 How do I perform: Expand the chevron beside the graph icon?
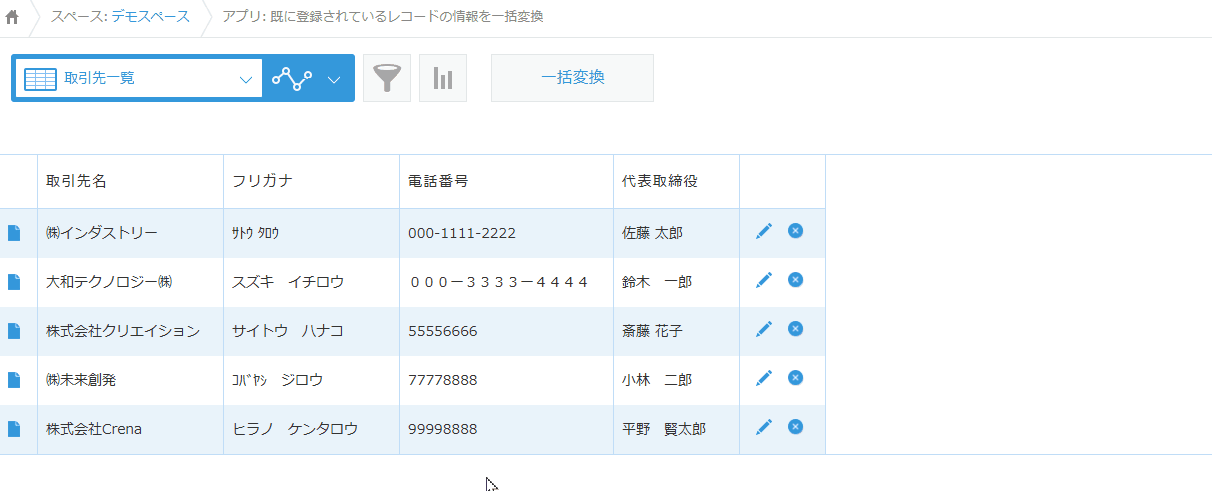point(335,79)
